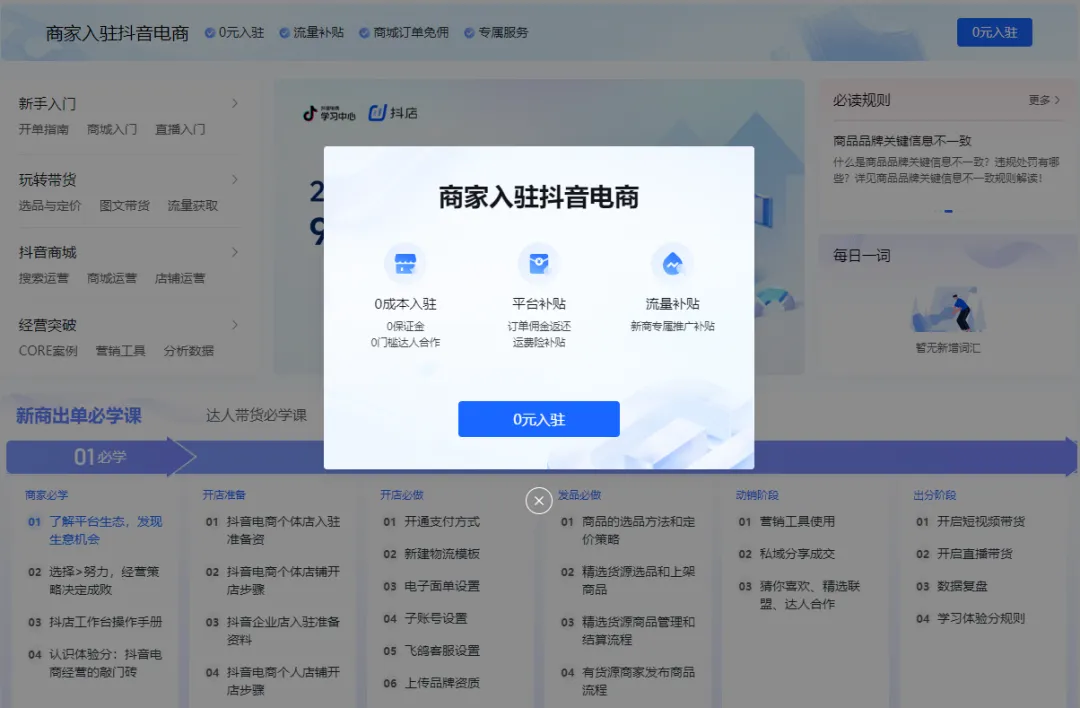This screenshot has width=1080, height=708.
Task: Open lesson 选择>努力，经营策略决定成败
Action: tap(104, 581)
